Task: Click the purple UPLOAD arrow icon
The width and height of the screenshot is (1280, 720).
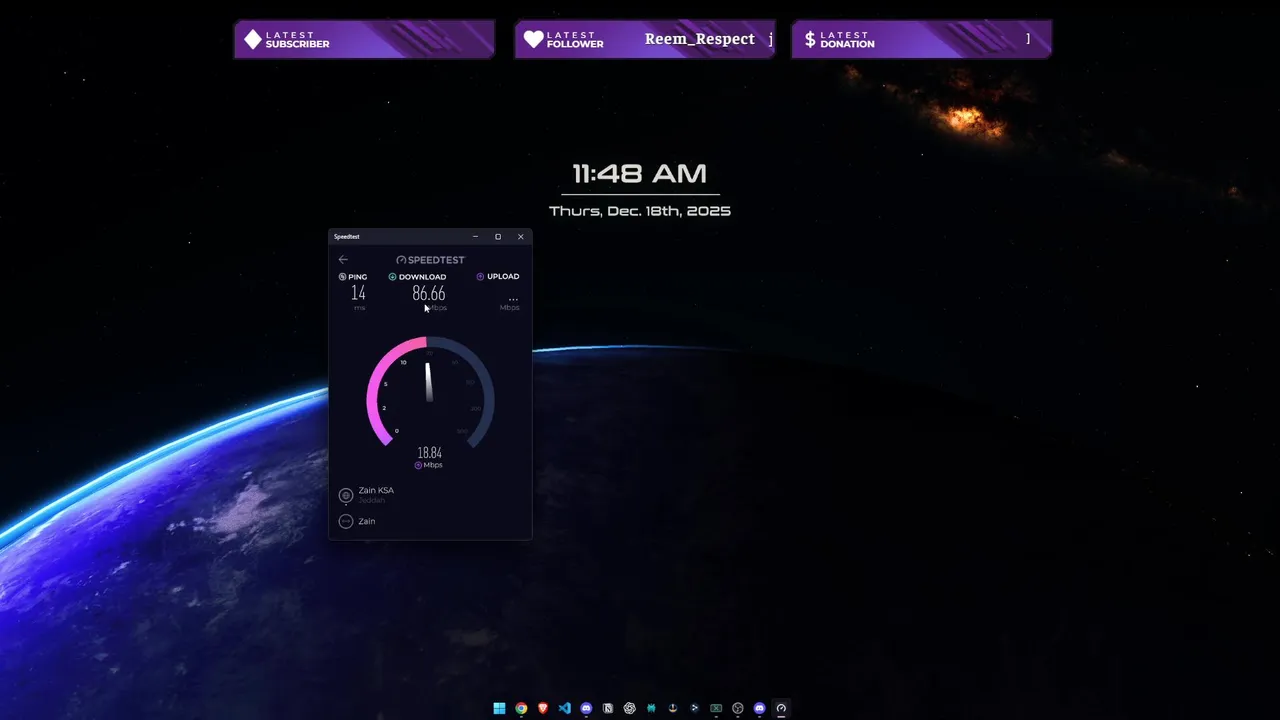Action: click(480, 276)
